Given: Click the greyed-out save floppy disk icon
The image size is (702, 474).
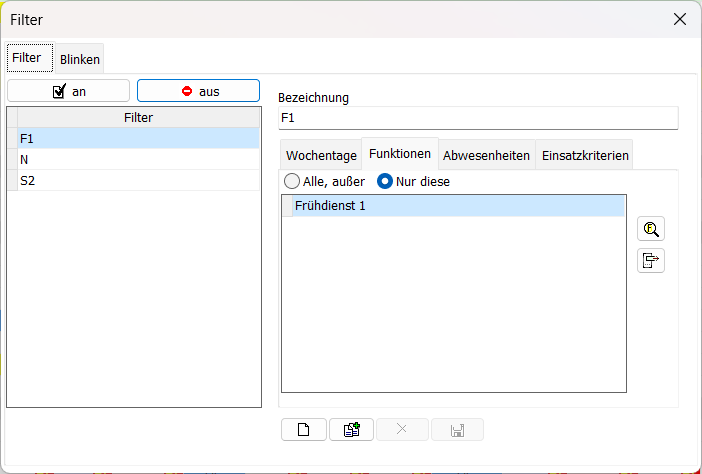Looking at the screenshot, I should pos(457,430).
